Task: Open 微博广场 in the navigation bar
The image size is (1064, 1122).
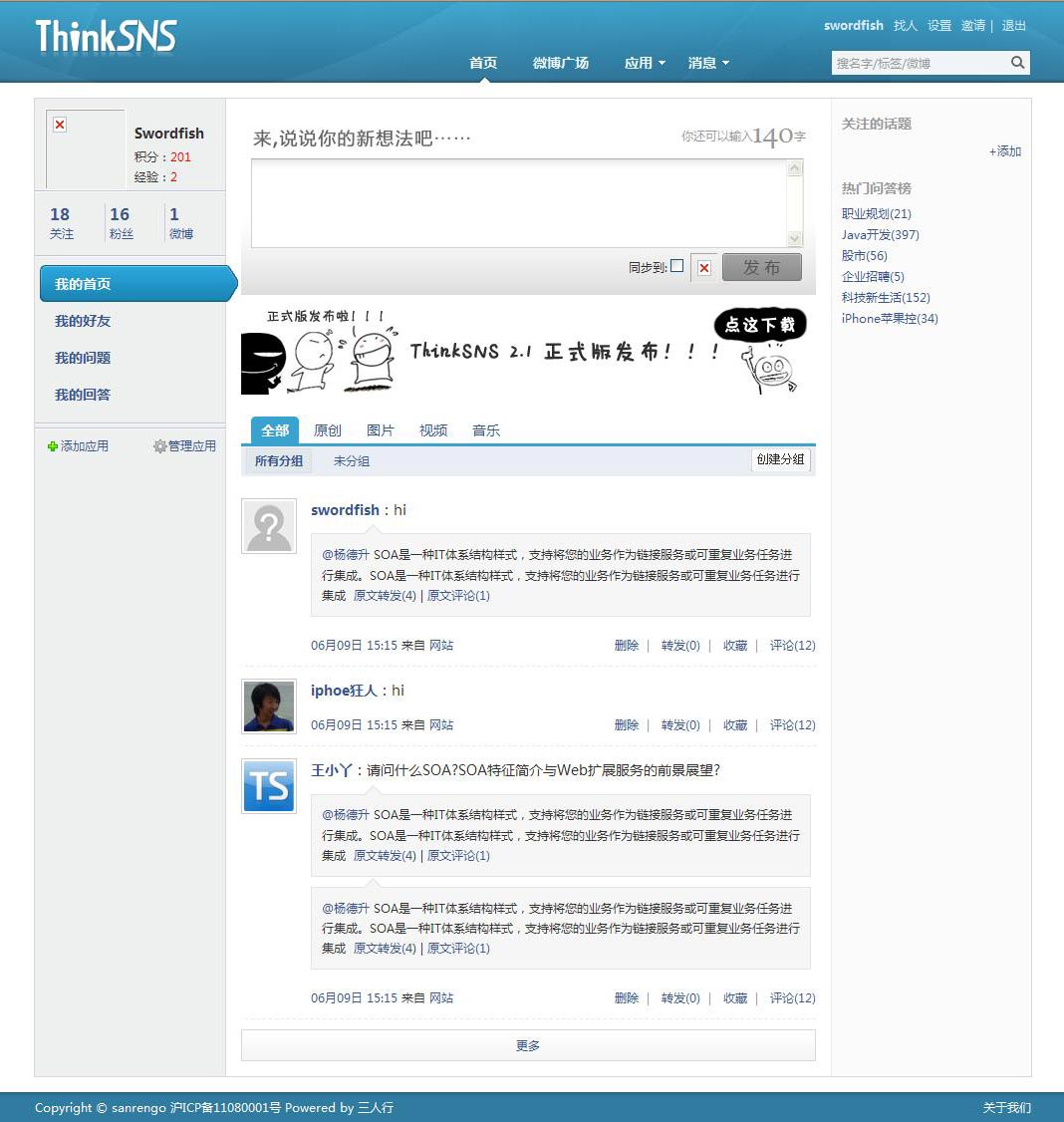Action: coord(561,63)
